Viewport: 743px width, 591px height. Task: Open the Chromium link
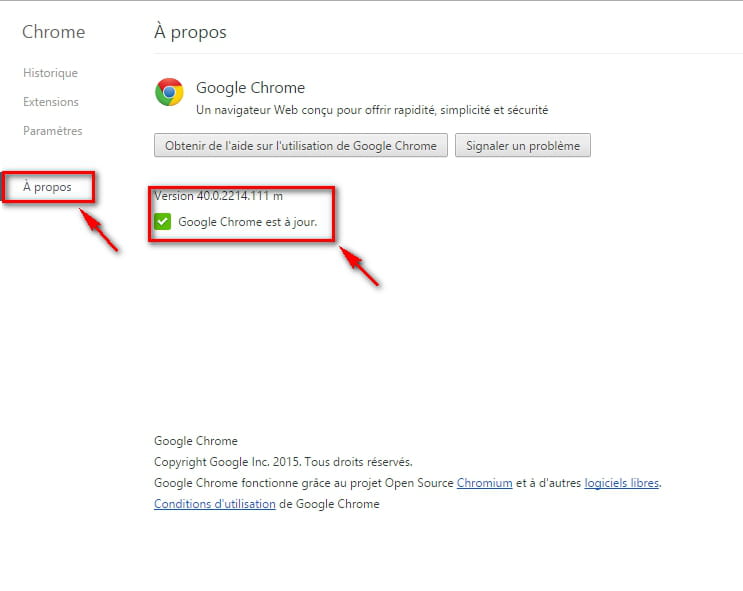point(484,483)
